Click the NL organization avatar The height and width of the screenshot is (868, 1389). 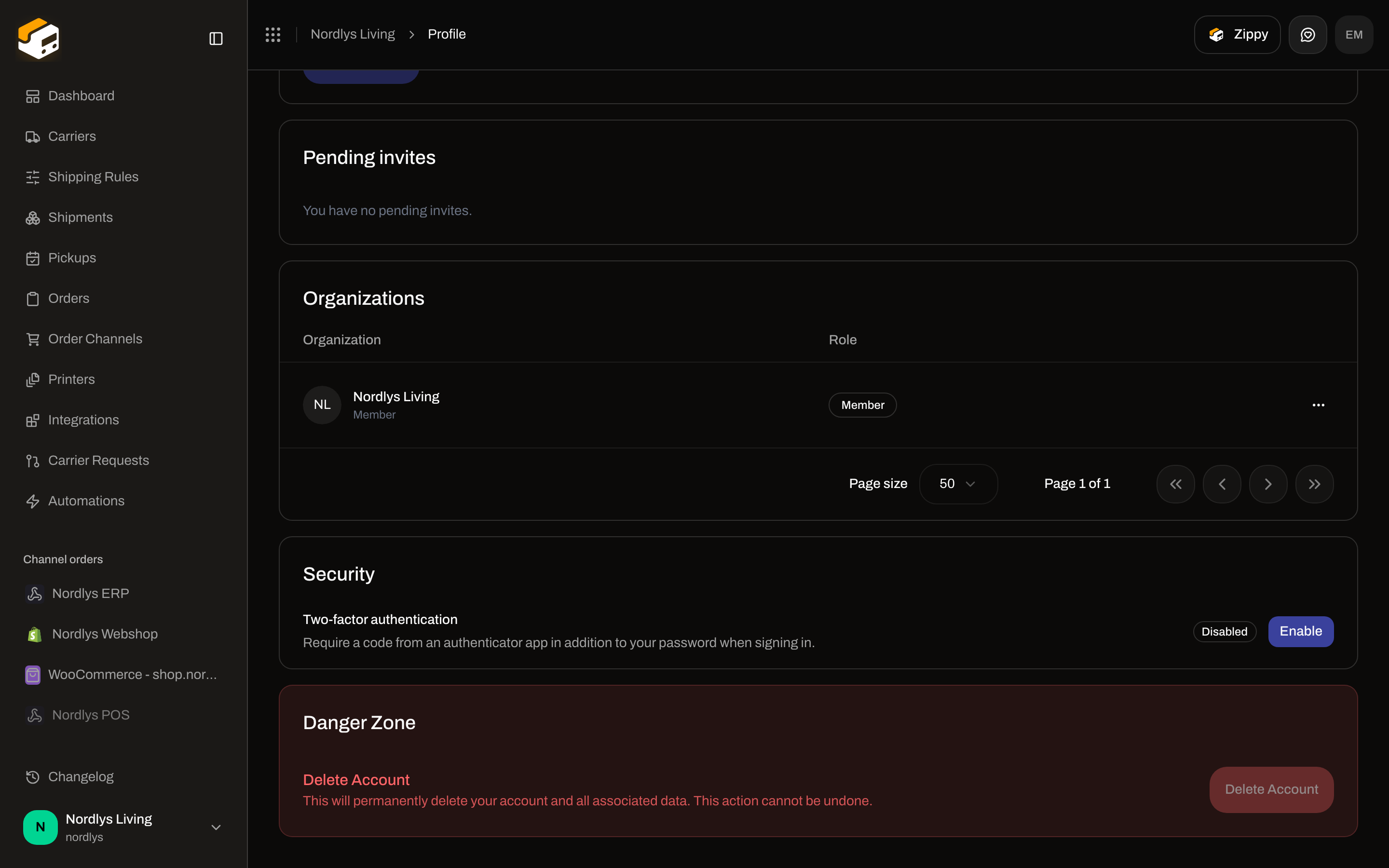tap(322, 405)
